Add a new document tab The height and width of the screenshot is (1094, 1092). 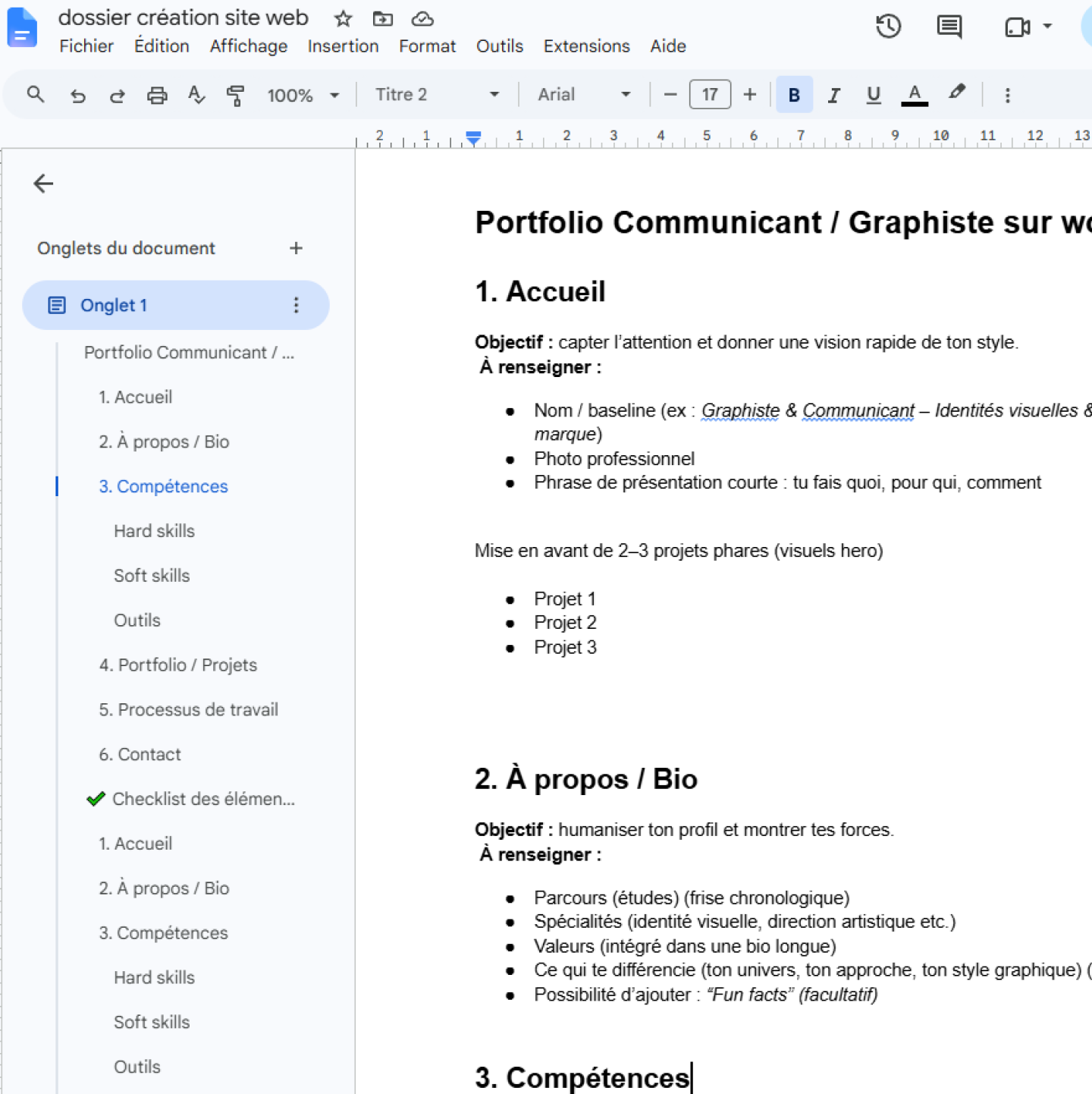(x=296, y=248)
